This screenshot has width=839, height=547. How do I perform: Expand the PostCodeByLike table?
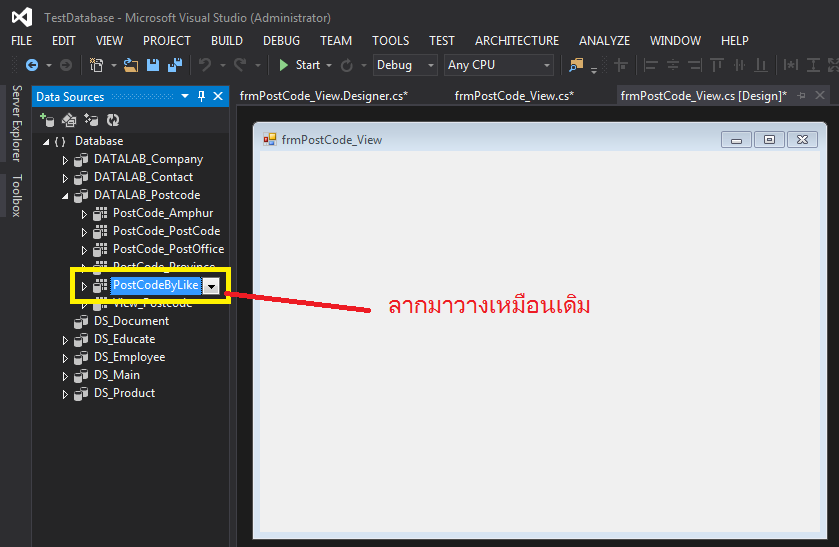[x=84, y=286]
